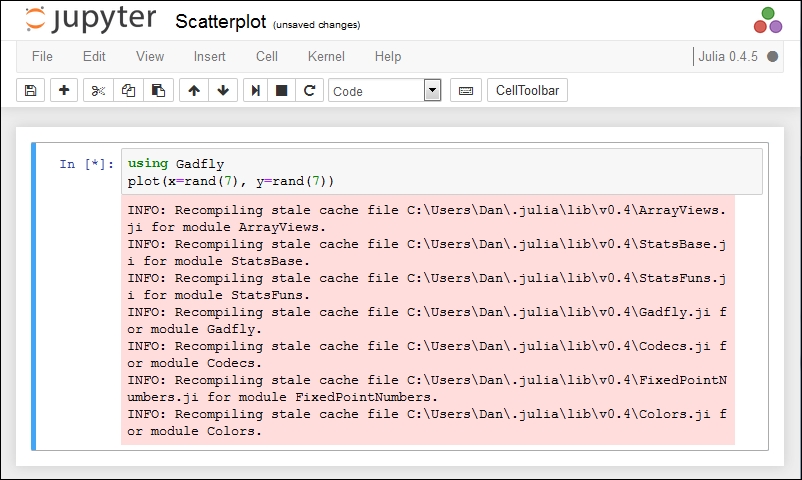Cut selected cell with scissors icon

pyautogui.click(x=98, y=91)
